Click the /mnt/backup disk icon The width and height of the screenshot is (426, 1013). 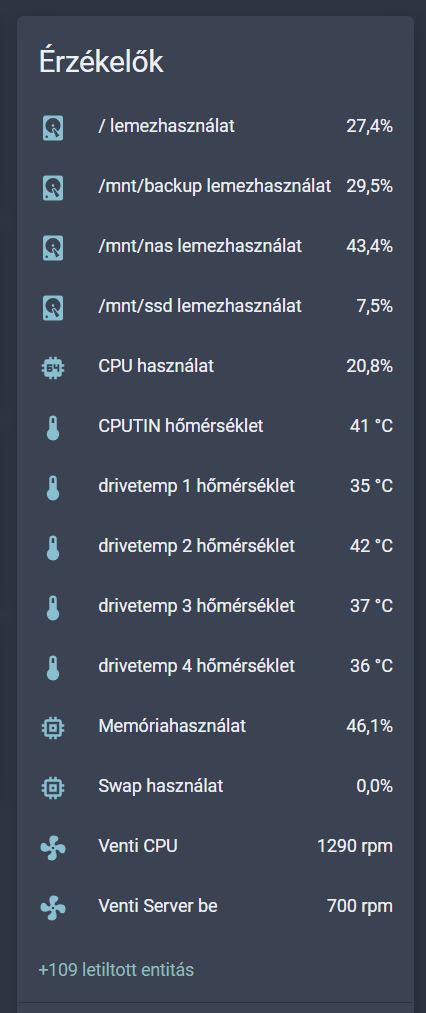pos(53,187)
